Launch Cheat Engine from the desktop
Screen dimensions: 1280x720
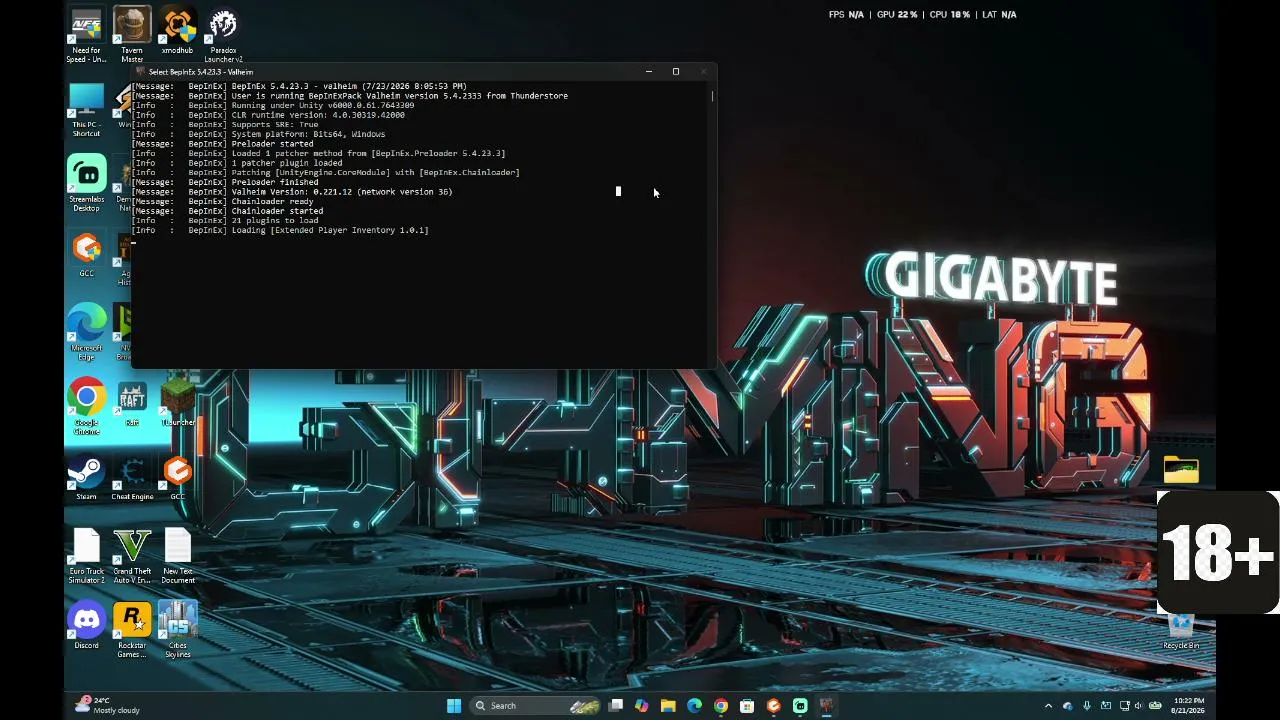coord(132,478)
